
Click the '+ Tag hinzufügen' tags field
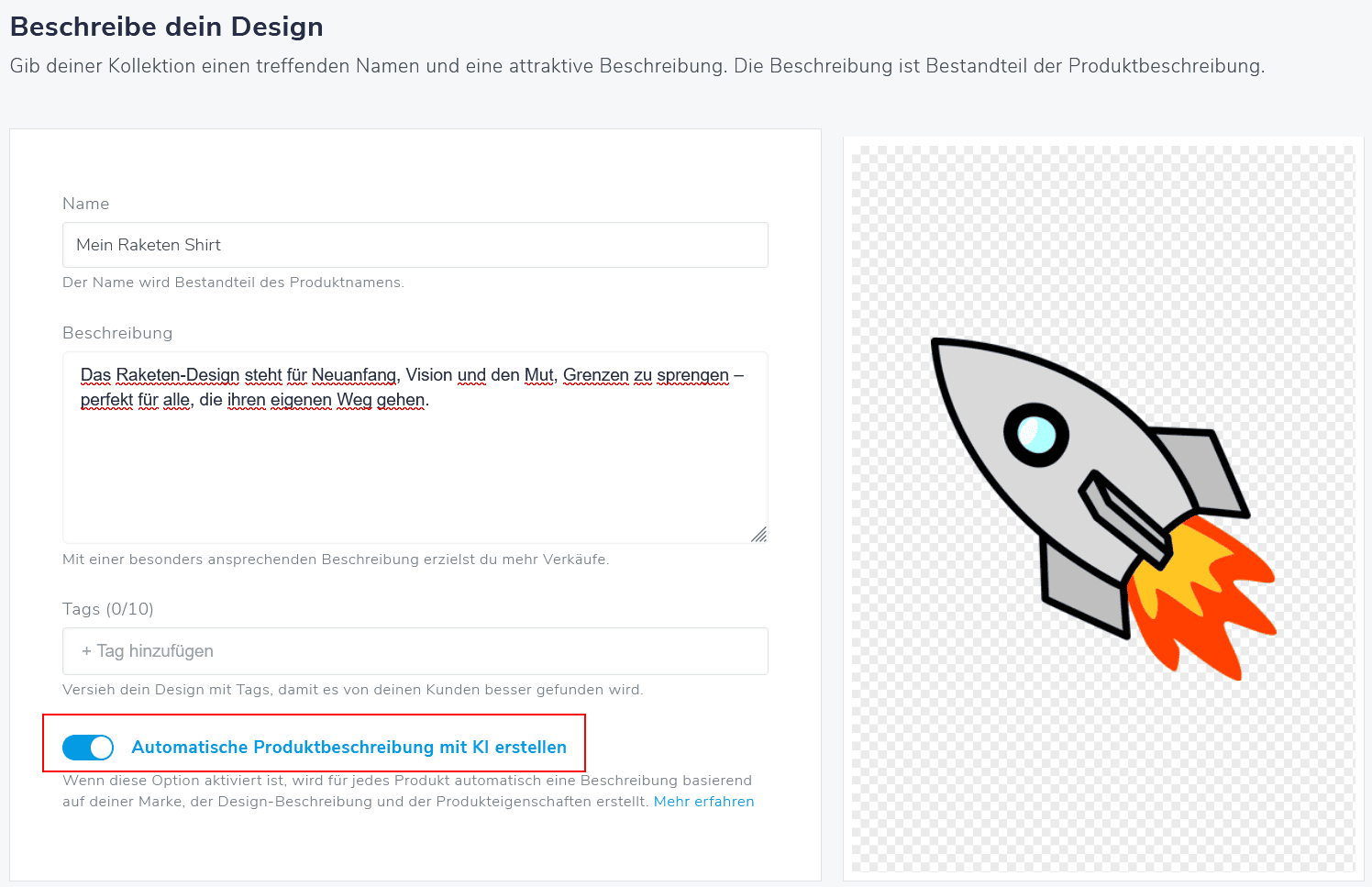point(415,651)
